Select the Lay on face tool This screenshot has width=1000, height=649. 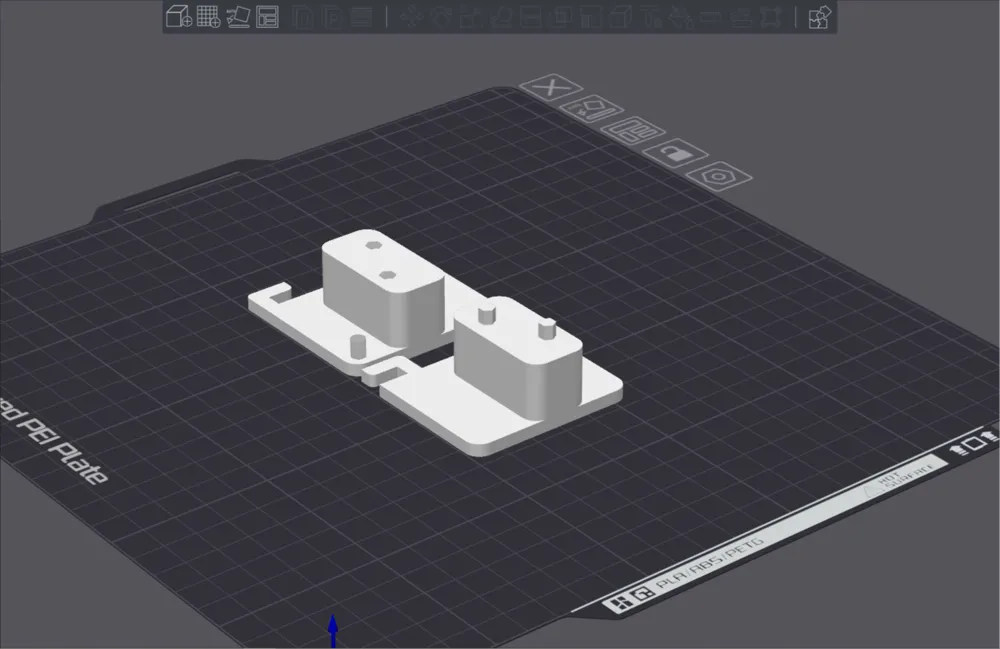[x=501, y=17]
